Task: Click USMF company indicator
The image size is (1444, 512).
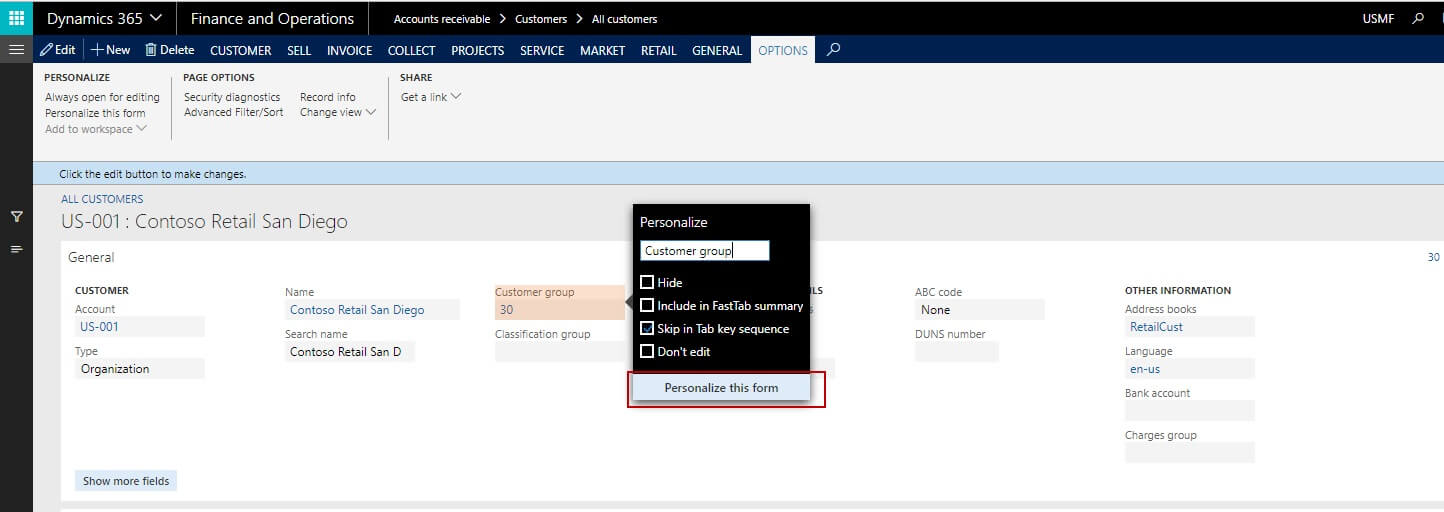Action: pos(1378,19)
